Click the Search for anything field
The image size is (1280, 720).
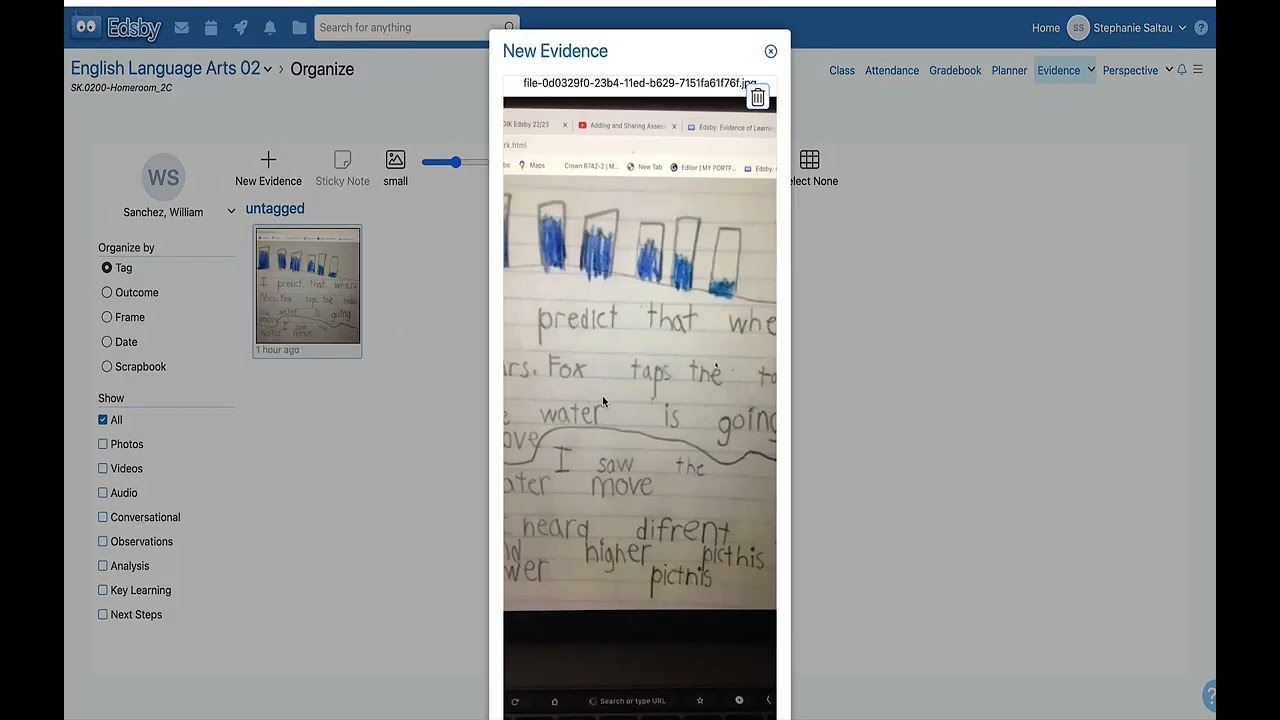416,28
